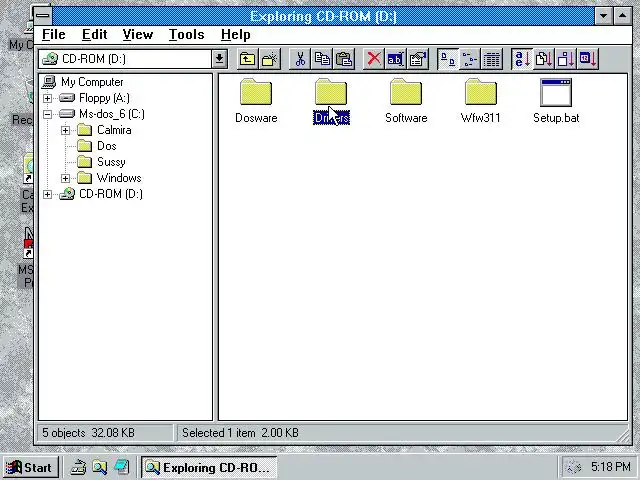Switch to small icons list view
The height and width of the screenshot is (480, 640).
pos(470,59)
